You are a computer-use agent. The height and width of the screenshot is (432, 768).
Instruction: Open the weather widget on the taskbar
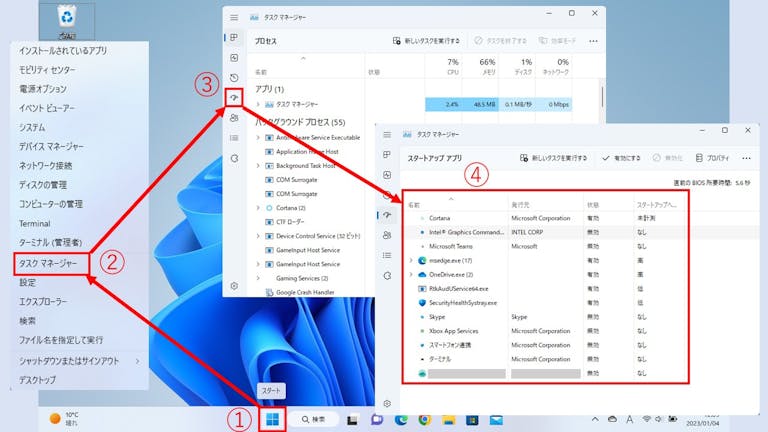pyautogui.click(x=64, y=419)
